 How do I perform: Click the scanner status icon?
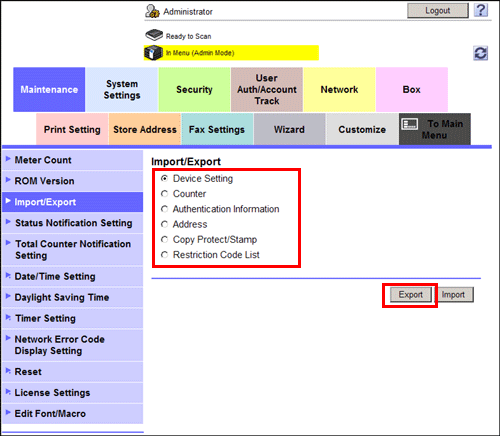[154, 35]
